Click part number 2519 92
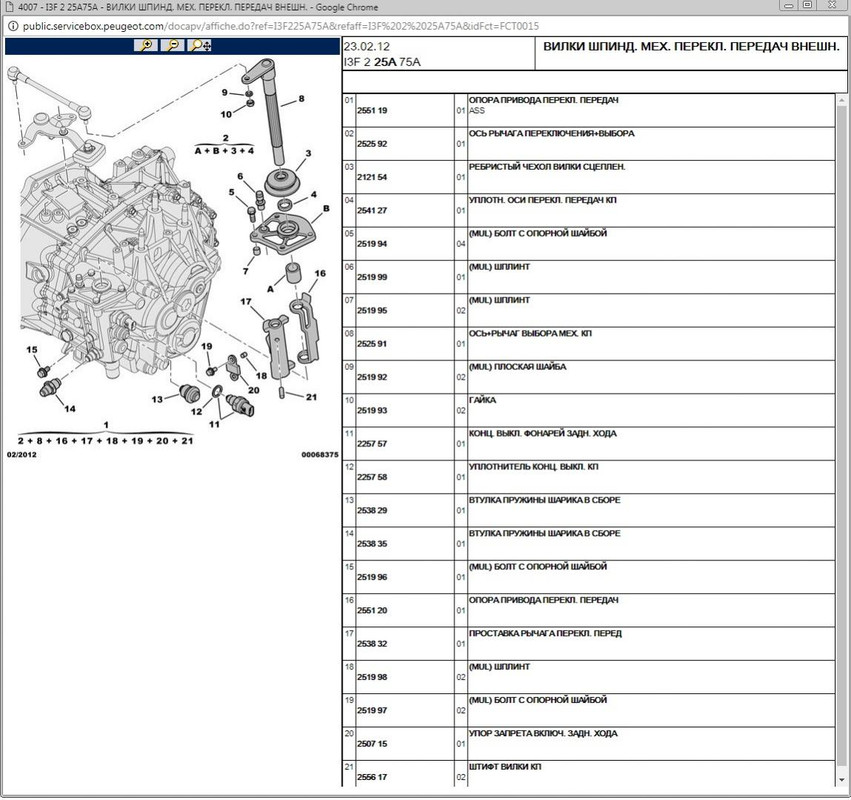Screen dimensions: 851x800 click(x=372, y=377)
